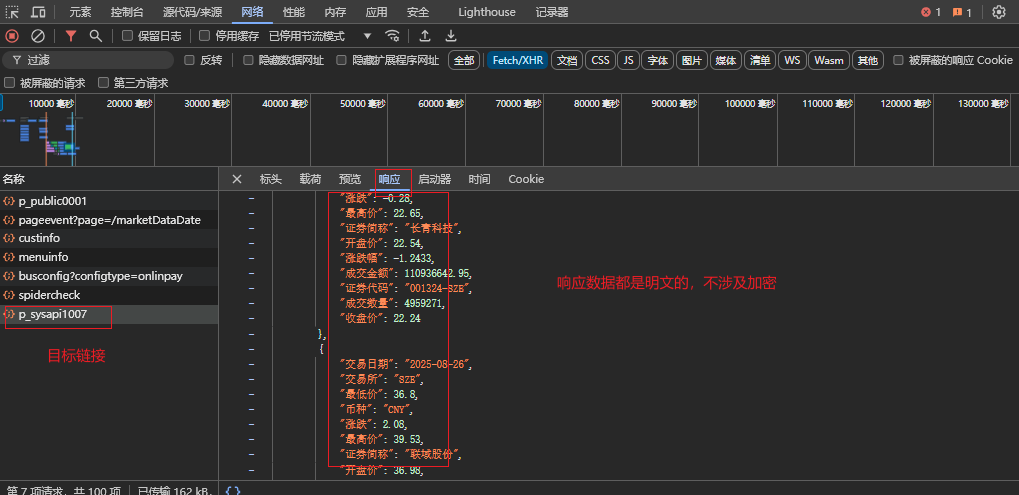1019x495 pixels.
Task: Click the 名称 column header
Action: pyautogui.click(x=109, y=179)
